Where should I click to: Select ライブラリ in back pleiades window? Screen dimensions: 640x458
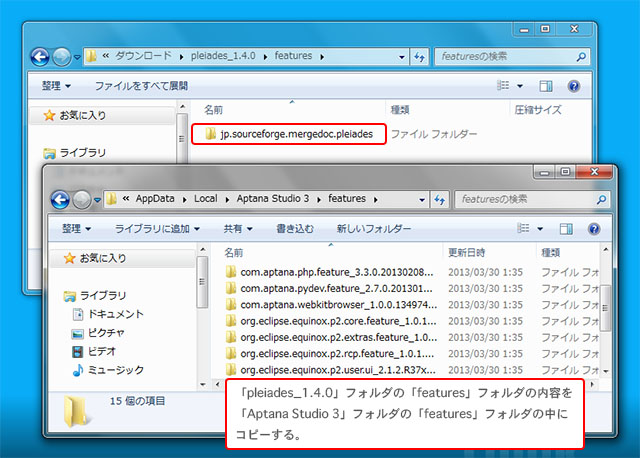tap(75, 153)
